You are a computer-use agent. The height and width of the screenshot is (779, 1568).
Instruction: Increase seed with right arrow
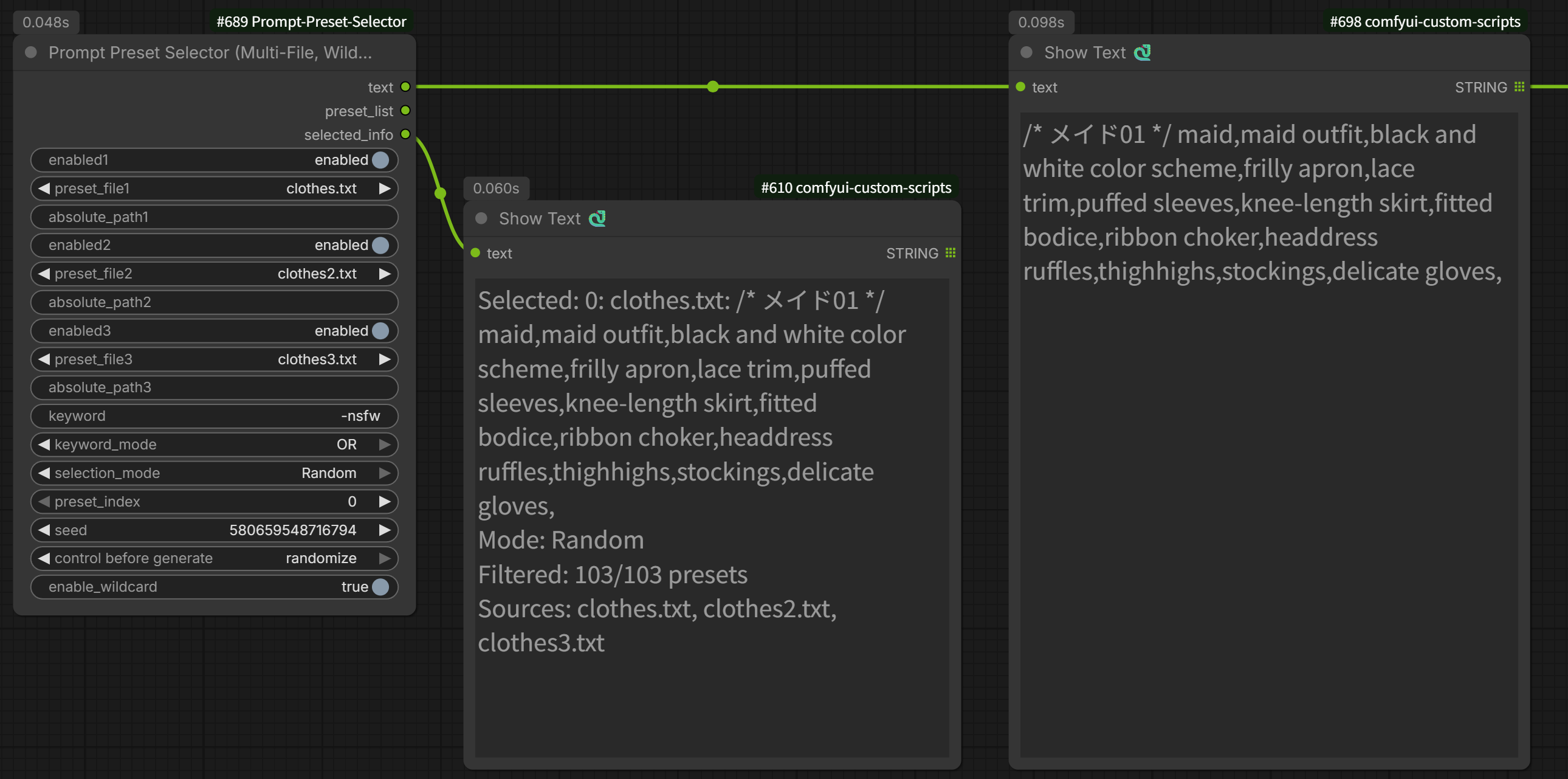(385, 530)
